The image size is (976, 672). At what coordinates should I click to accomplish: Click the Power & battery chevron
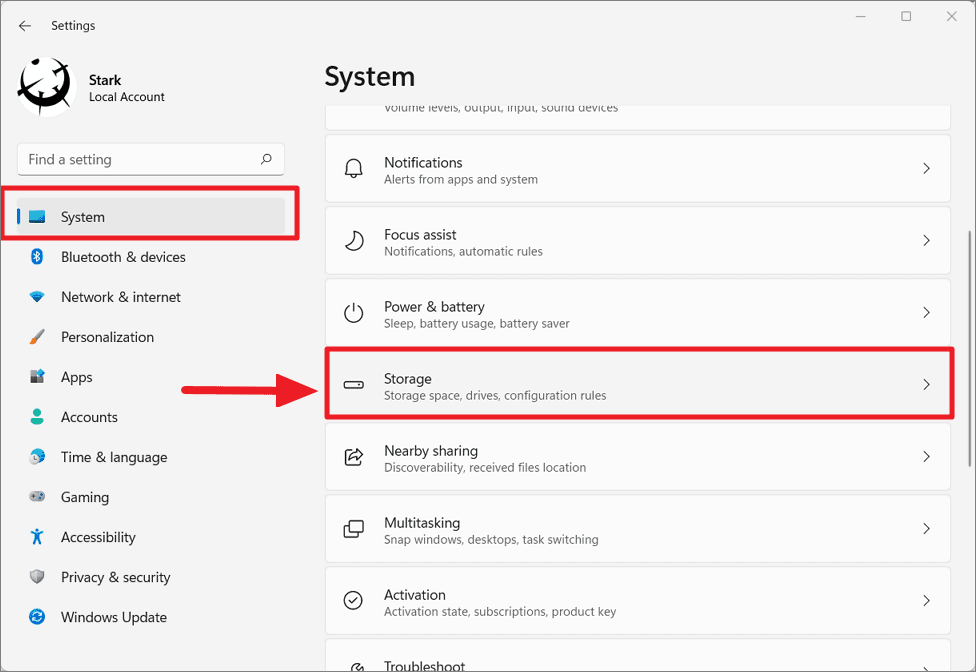point(926,312)
